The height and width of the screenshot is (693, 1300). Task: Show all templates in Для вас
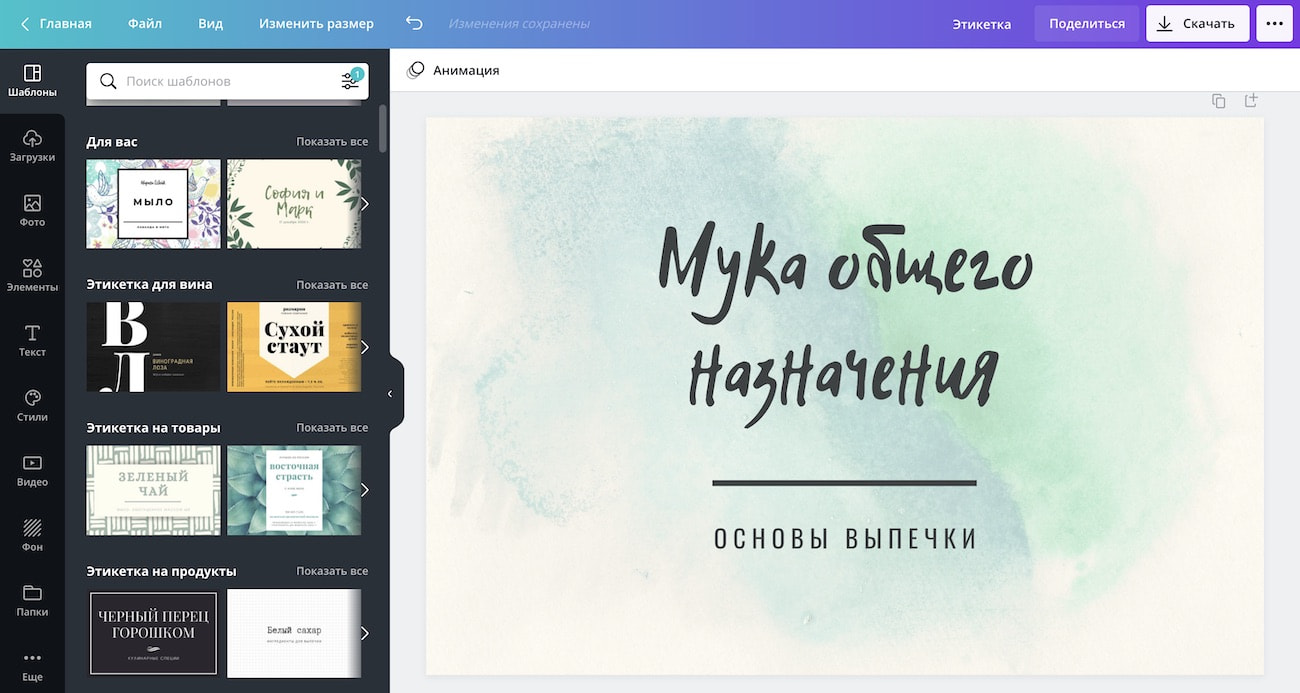pos(332,142)
